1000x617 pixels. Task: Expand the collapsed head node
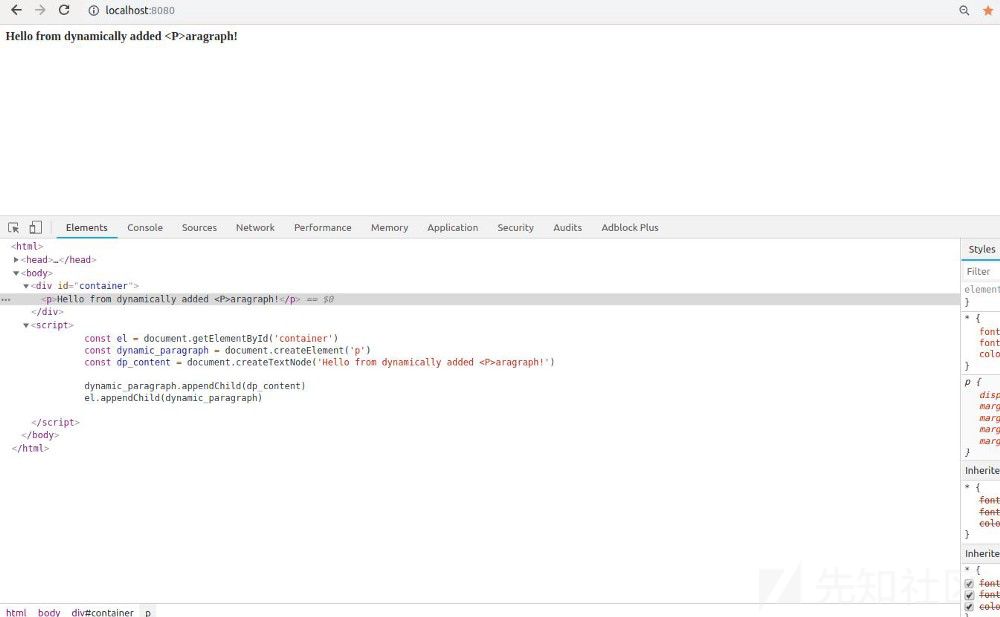coord(16,260)
